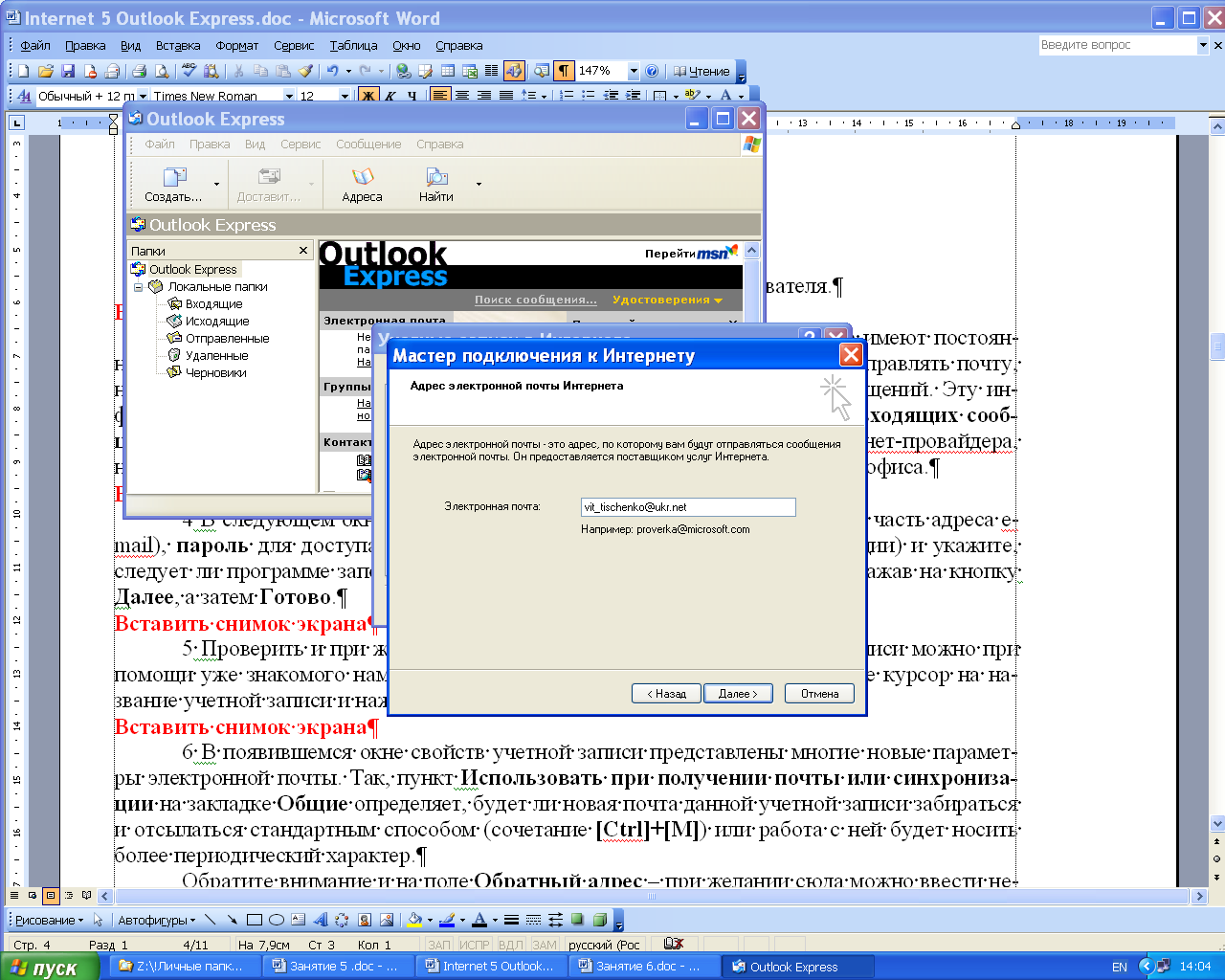Image resolution: width=1225 pixels, height=980 pixels.
Task: Toggle show paragraph marks button
Action: point(564,71)
